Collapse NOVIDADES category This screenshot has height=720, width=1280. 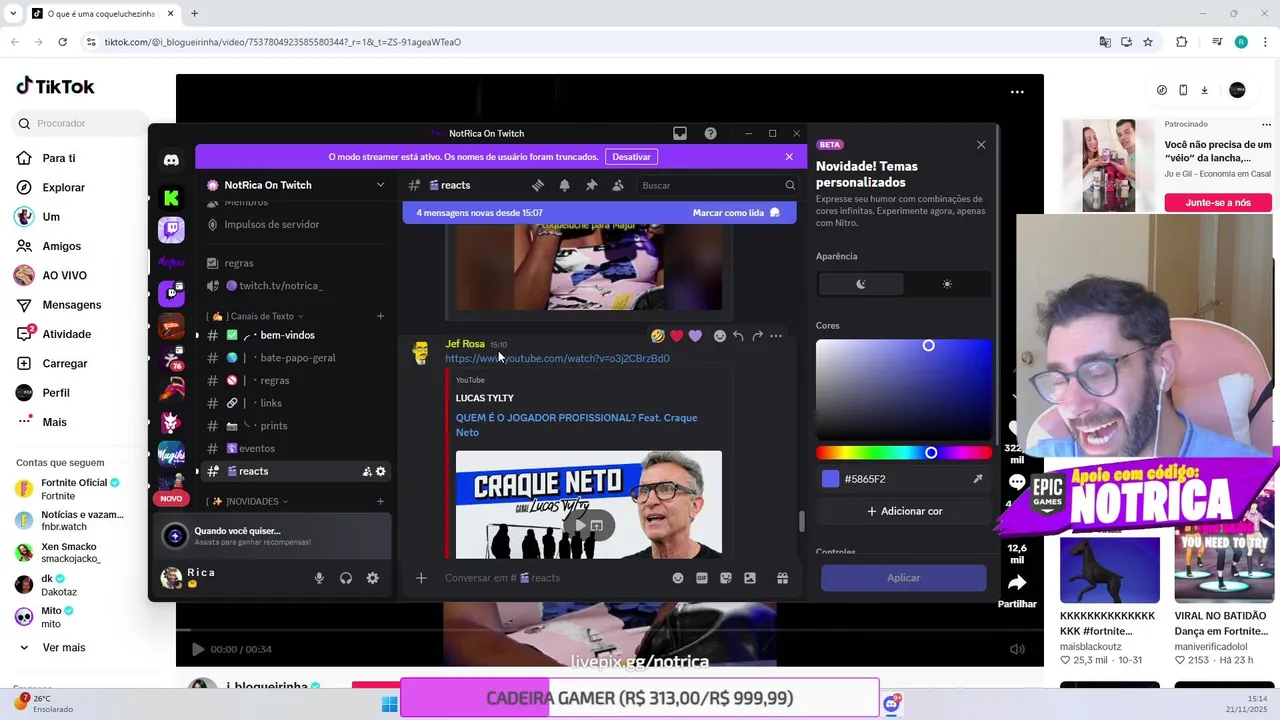click(x=249, y=501)
